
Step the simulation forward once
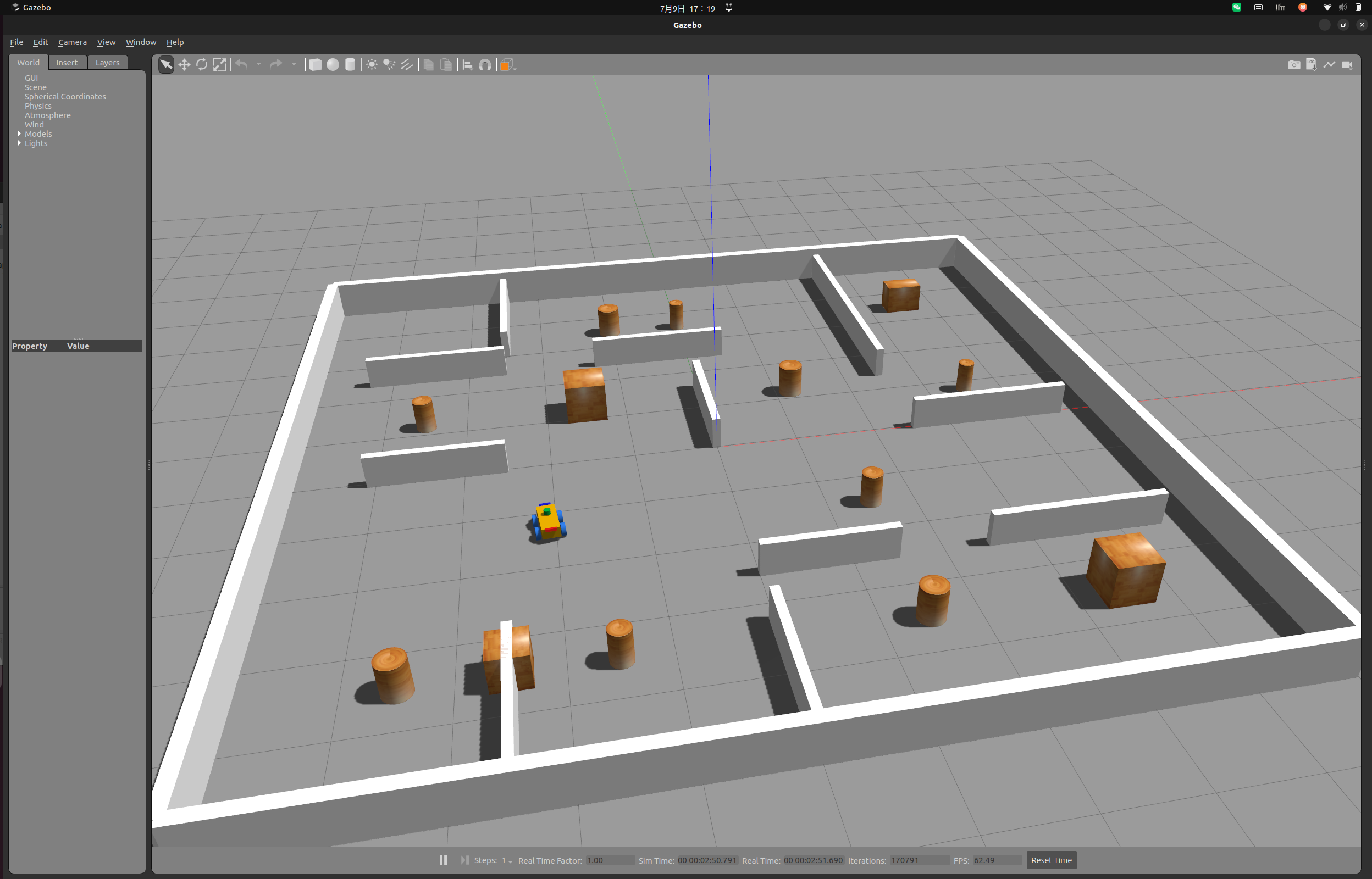coord(465,860)
